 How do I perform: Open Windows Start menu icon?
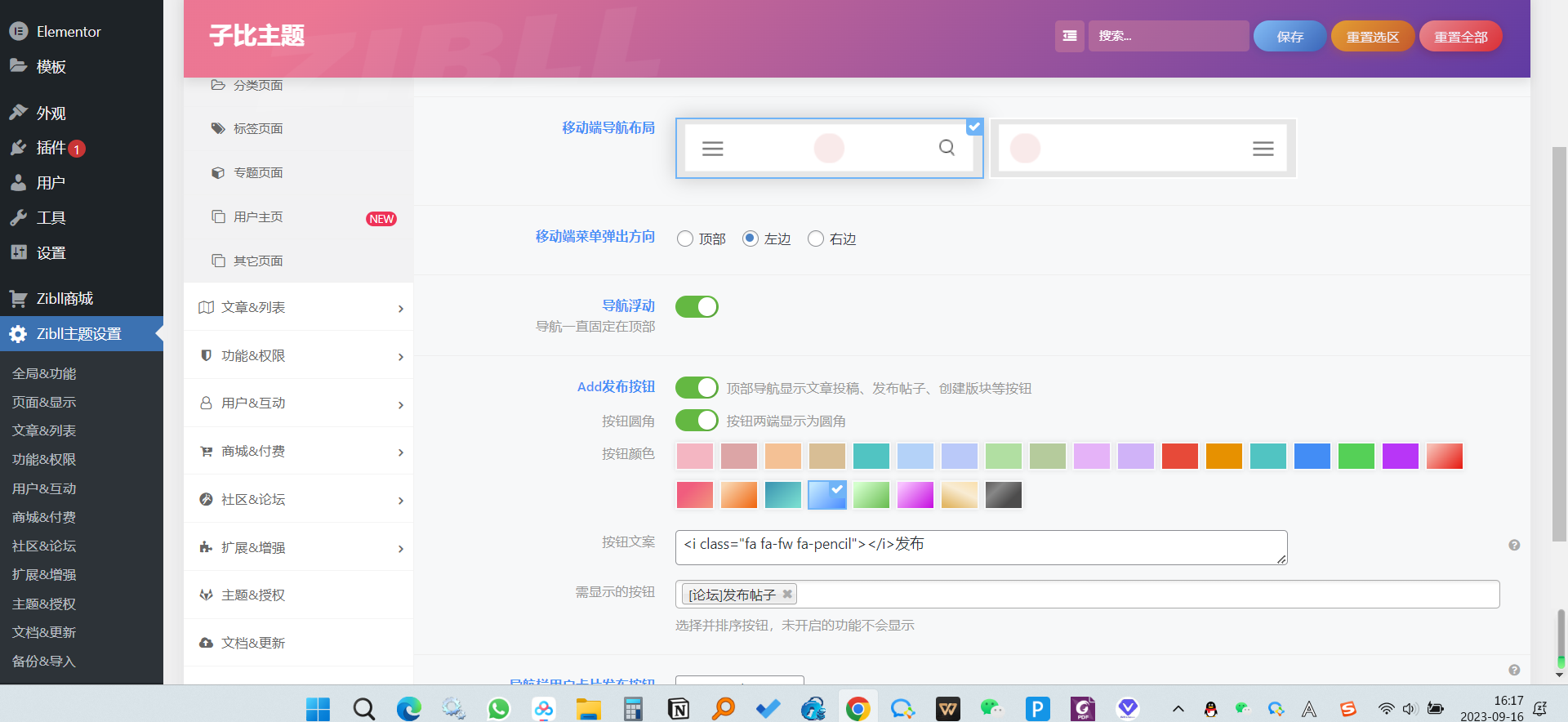[318, 708]
